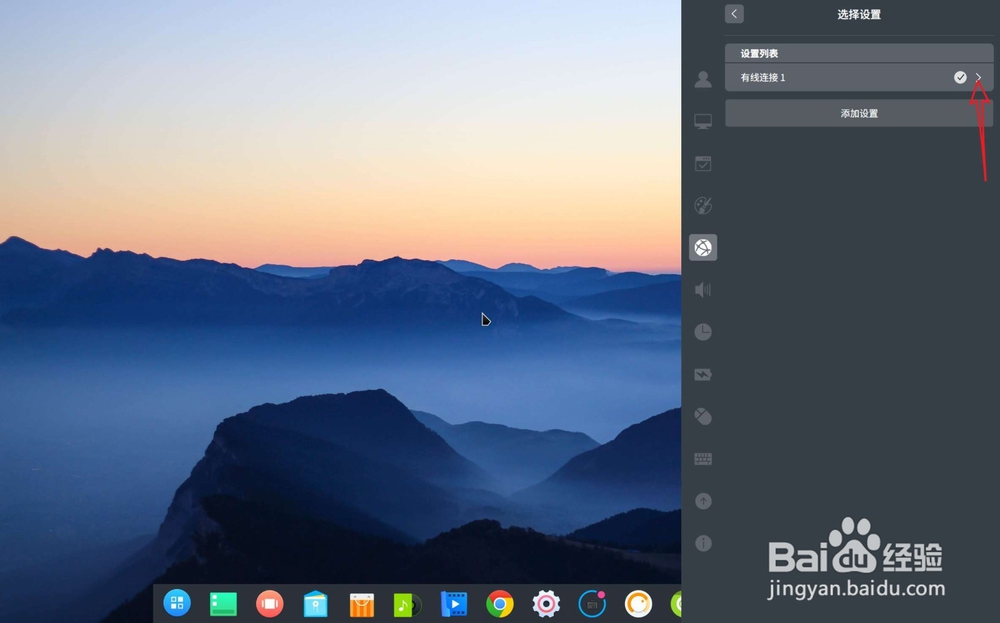Viewport: 1000px width, 623px height.
Task: Expand 有线连接 1 connection details
Action: point(978,77)
